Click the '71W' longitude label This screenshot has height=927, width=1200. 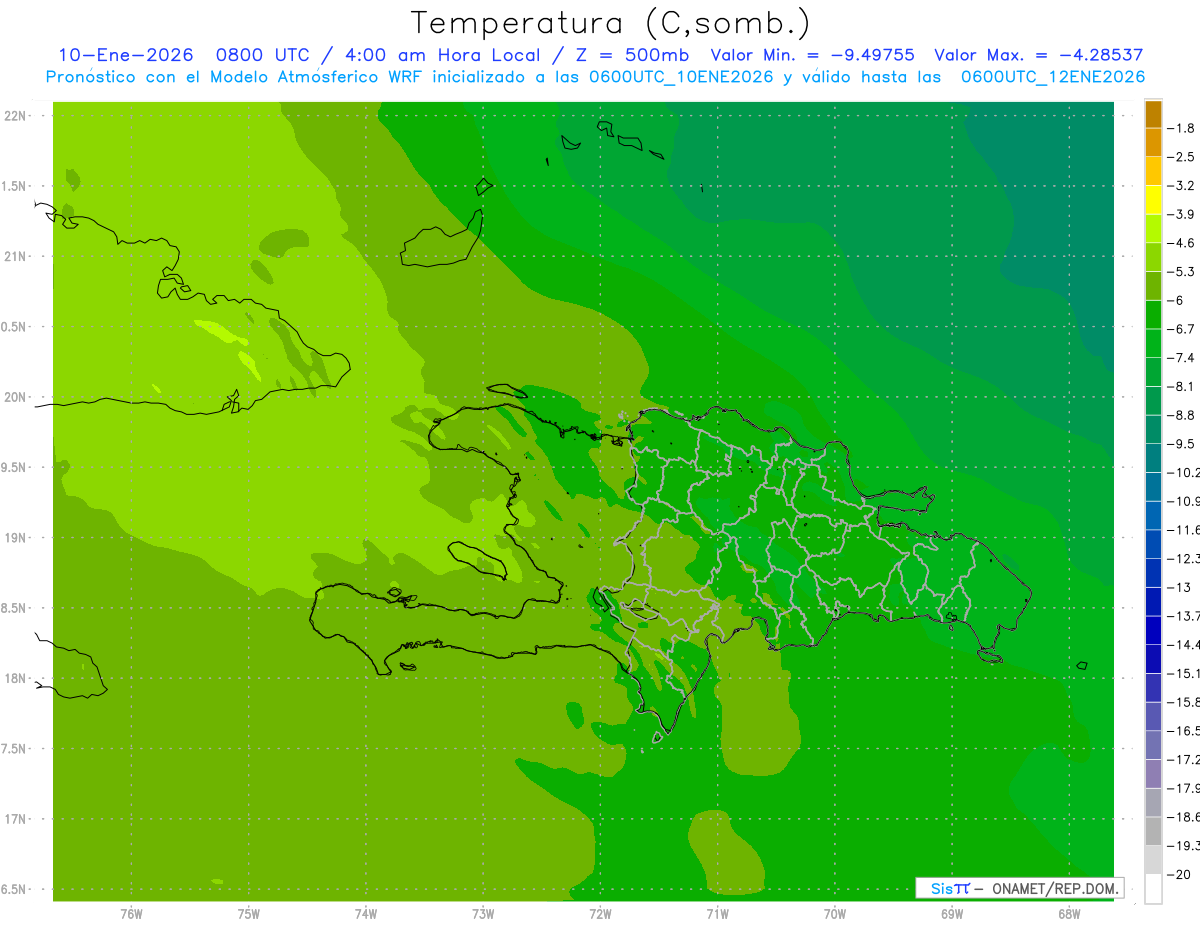tap(717, 913)
